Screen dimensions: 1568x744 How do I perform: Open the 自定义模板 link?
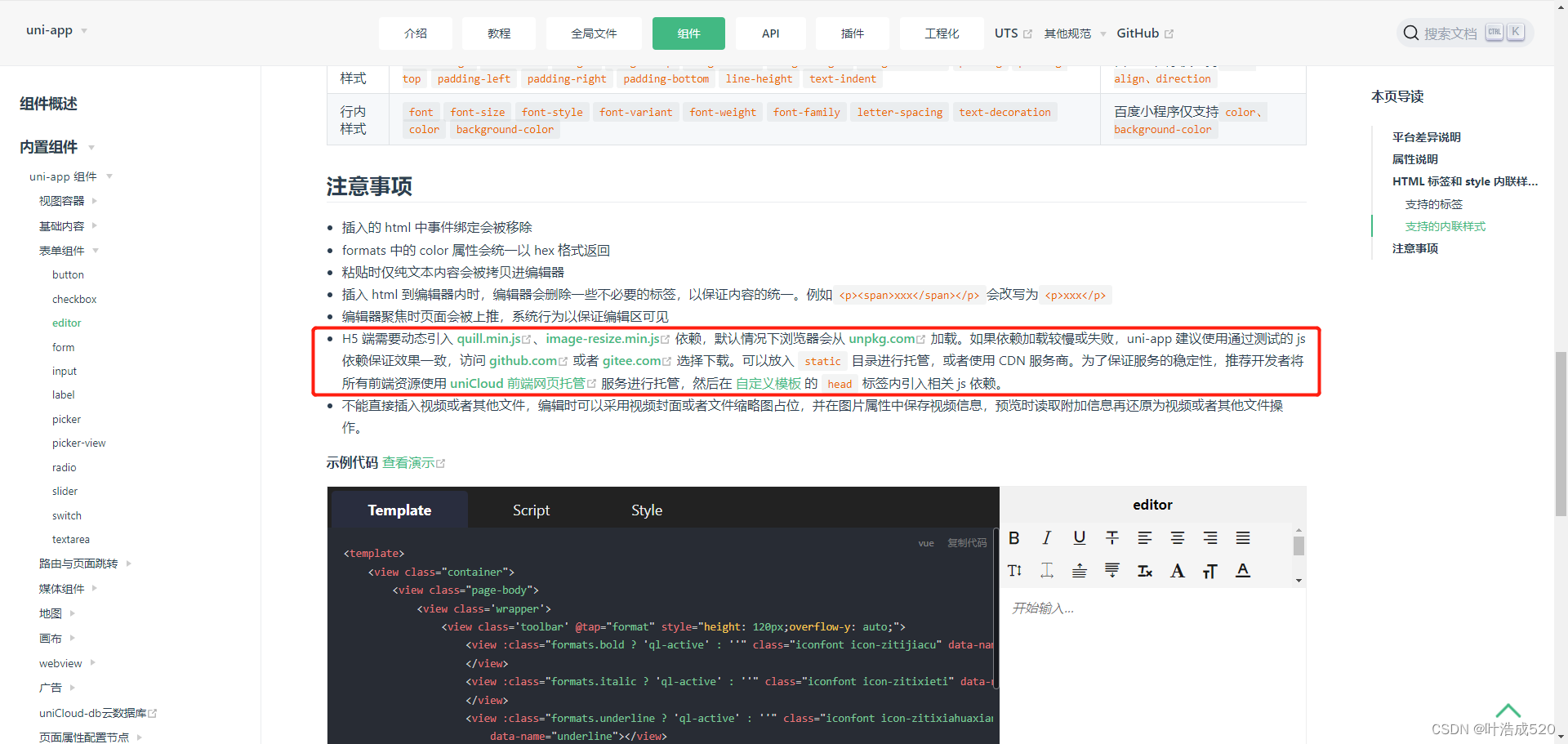pyautogui.click(x=768, y=384)
